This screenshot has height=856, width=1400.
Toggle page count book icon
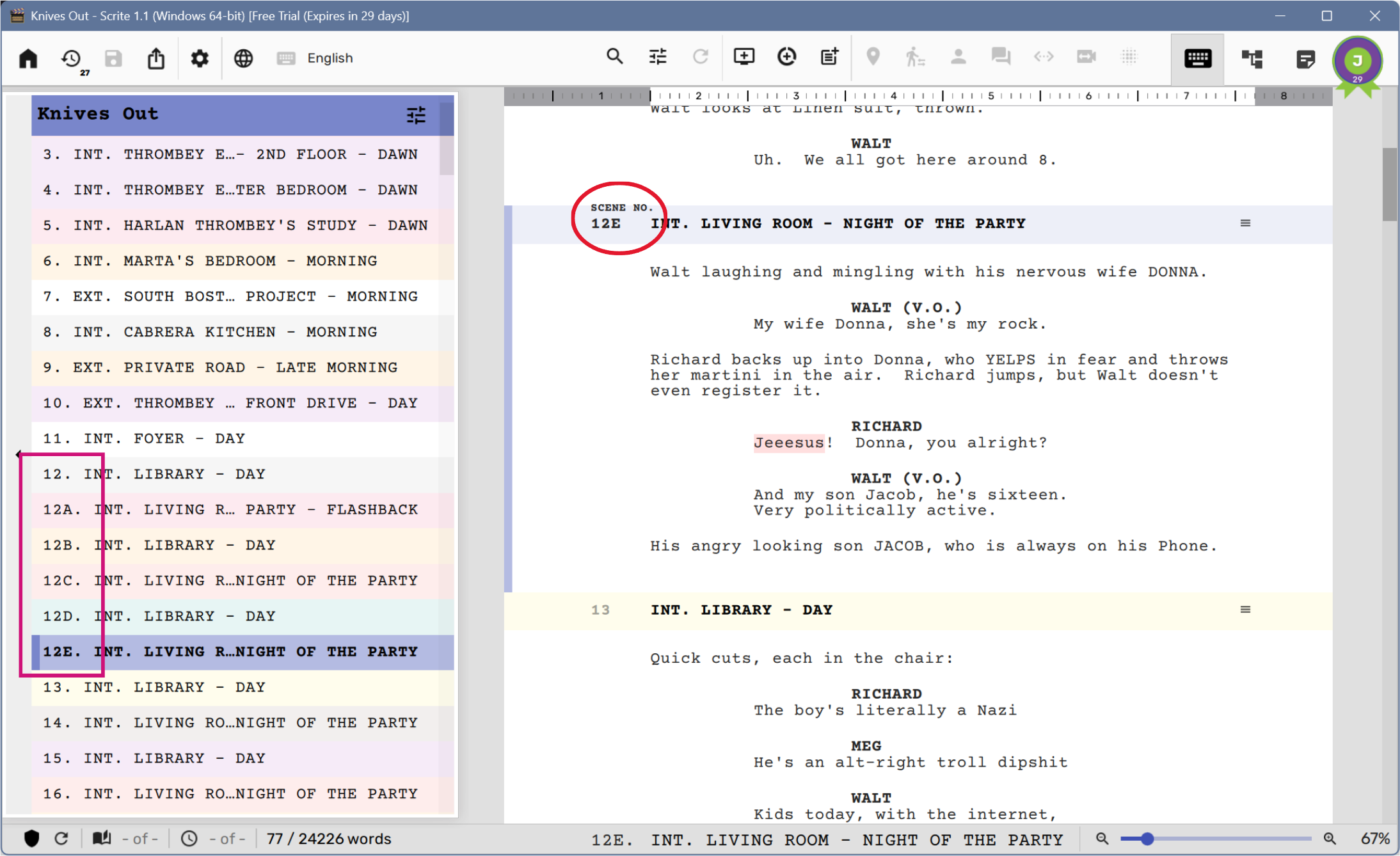click(102, 838)
